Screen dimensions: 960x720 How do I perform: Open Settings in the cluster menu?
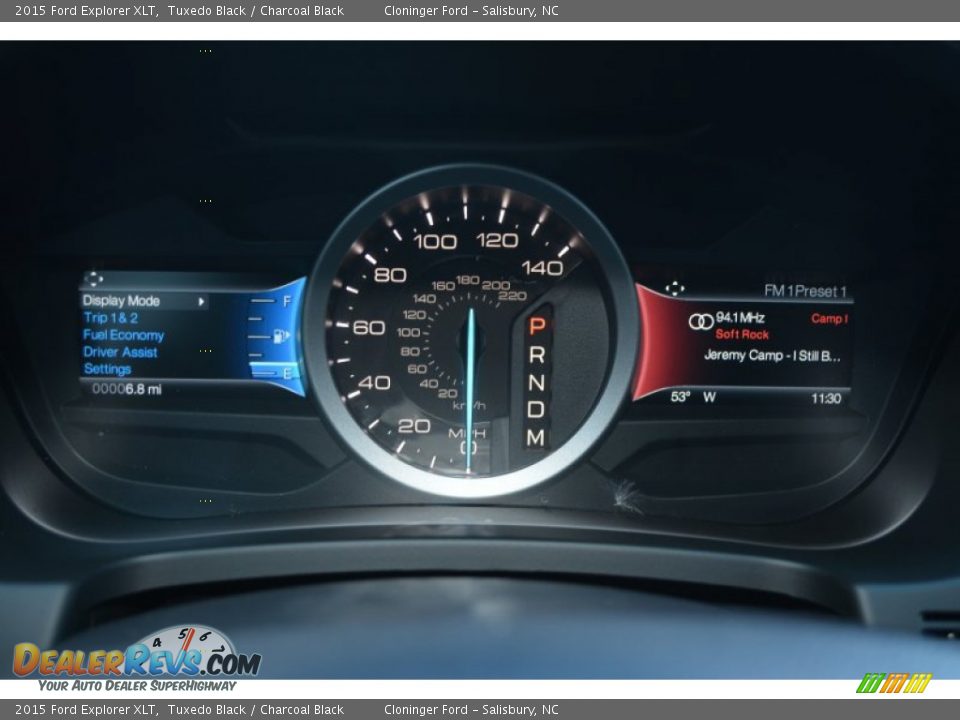[107, 369]
